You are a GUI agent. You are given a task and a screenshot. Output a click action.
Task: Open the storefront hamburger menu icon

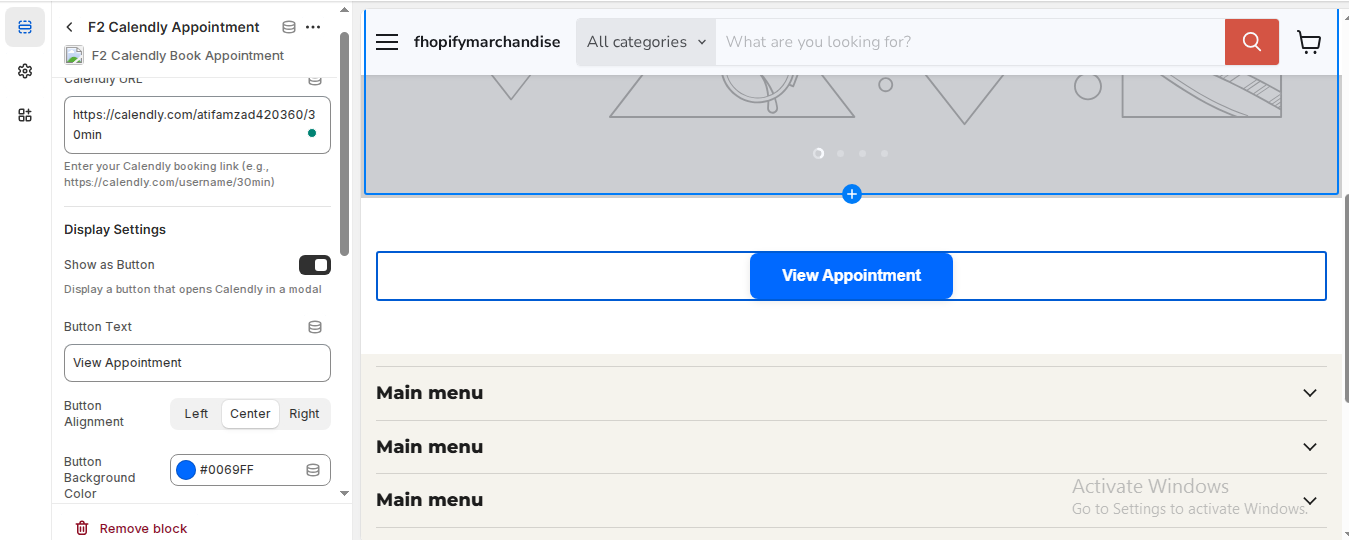(387, 42)
